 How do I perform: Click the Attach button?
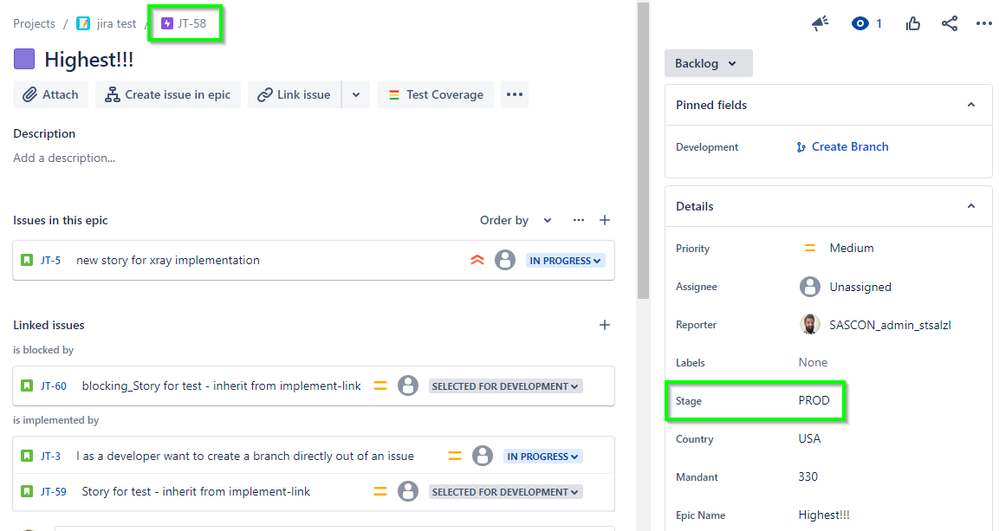coord(51,94)
